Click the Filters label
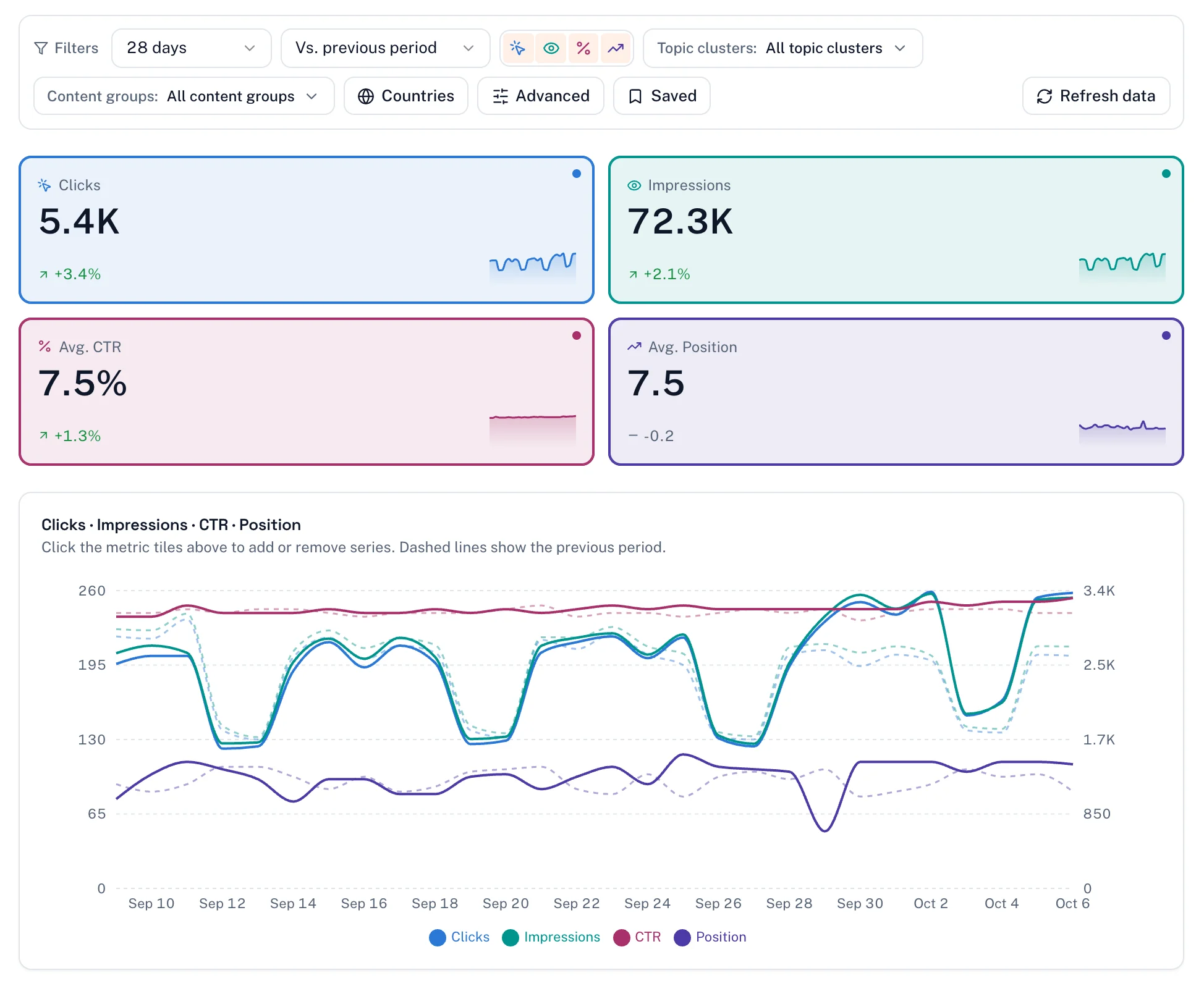The height and width of the screenshot is (986, 1204). click(77, 48)
